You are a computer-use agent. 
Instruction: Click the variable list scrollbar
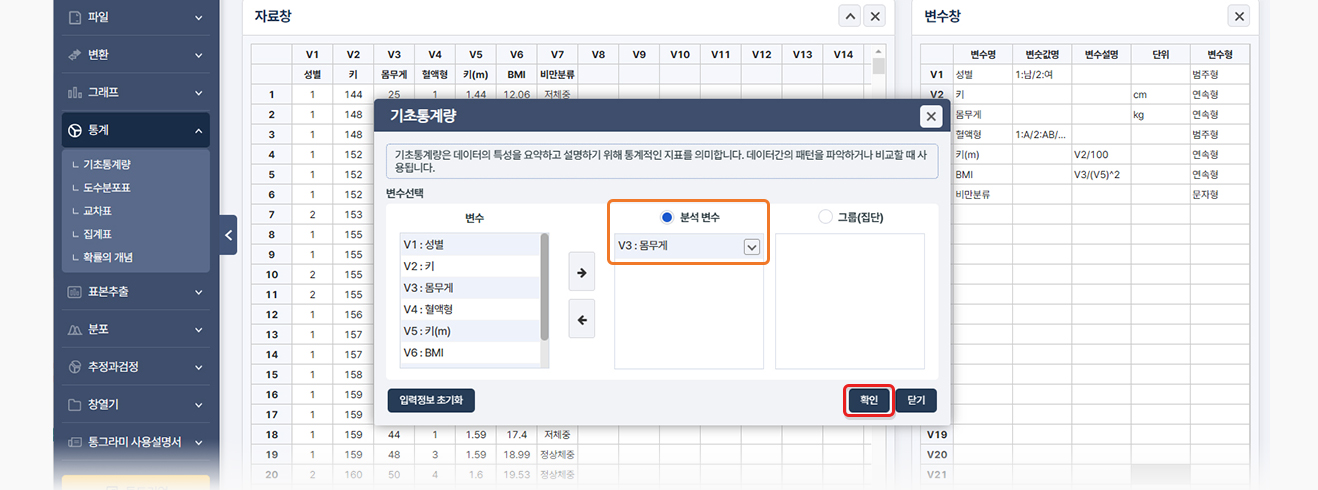(544, 290)
